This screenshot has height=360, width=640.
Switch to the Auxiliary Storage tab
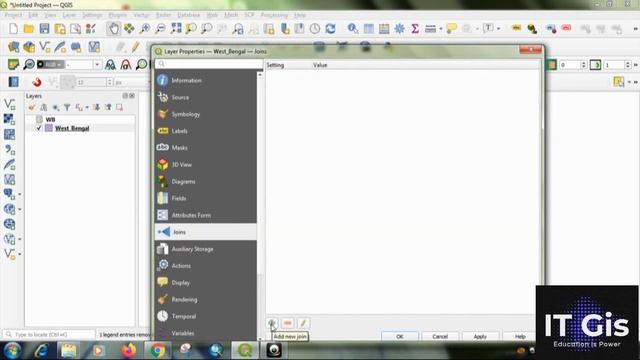point(206,249)
